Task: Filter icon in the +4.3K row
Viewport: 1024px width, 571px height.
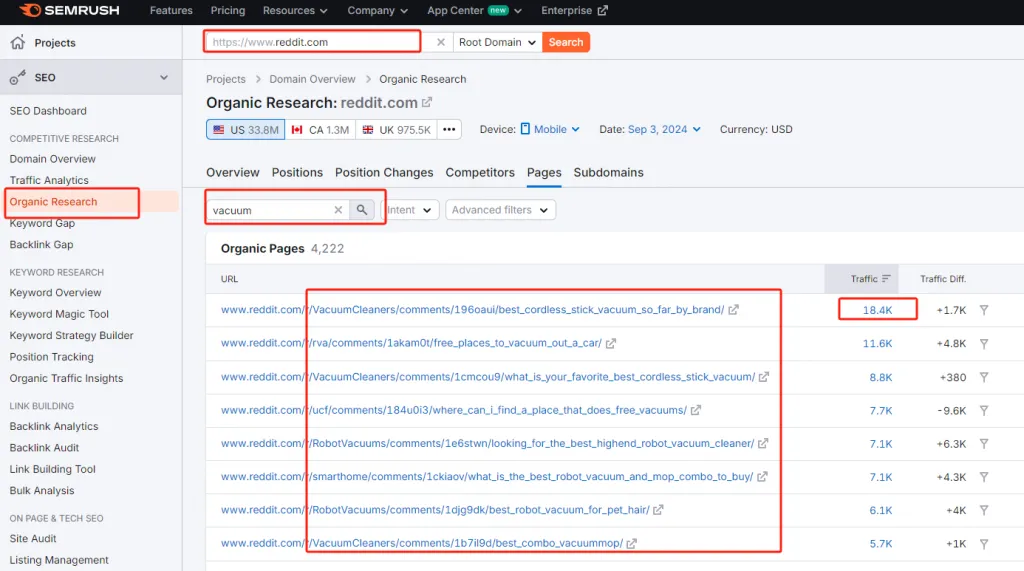Action: 984,477
